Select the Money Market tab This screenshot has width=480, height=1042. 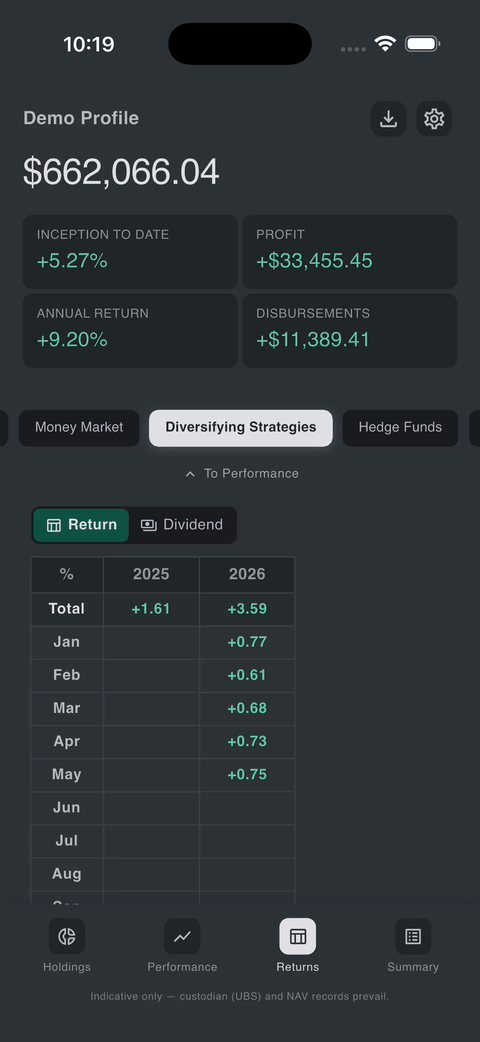[x=79, y=427]
